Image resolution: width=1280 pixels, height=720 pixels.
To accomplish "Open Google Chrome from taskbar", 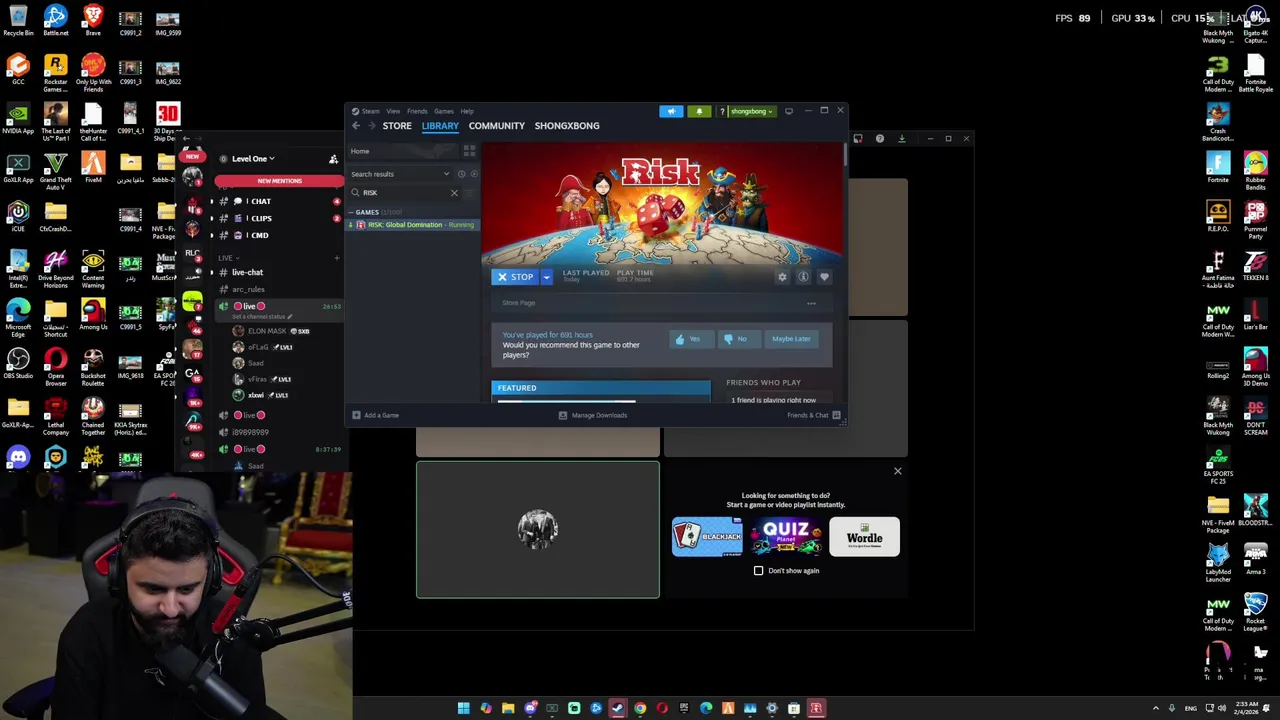I will 640,709.
